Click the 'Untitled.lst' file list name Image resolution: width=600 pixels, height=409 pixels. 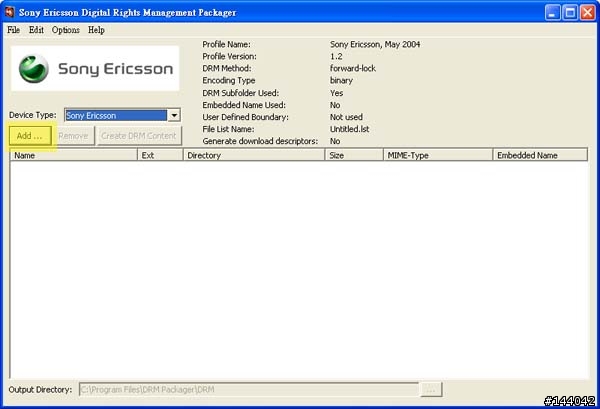point(349,129)
